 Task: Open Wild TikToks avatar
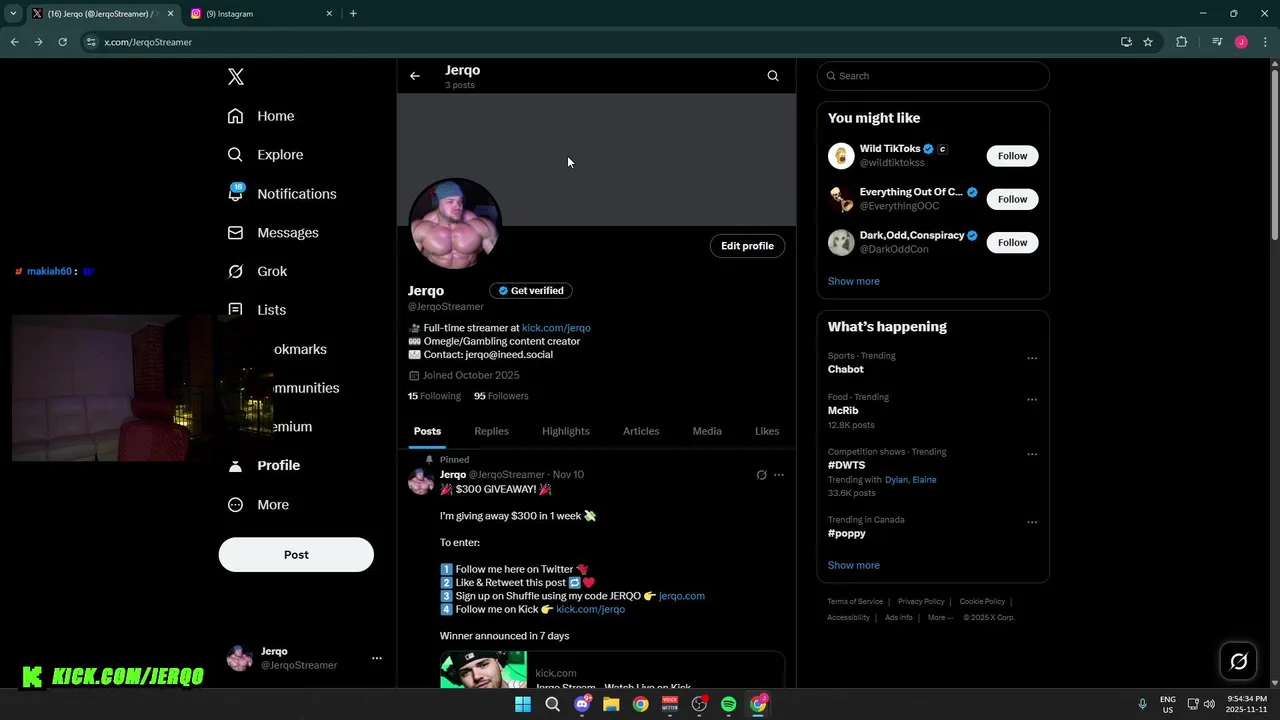pos(841,156)
